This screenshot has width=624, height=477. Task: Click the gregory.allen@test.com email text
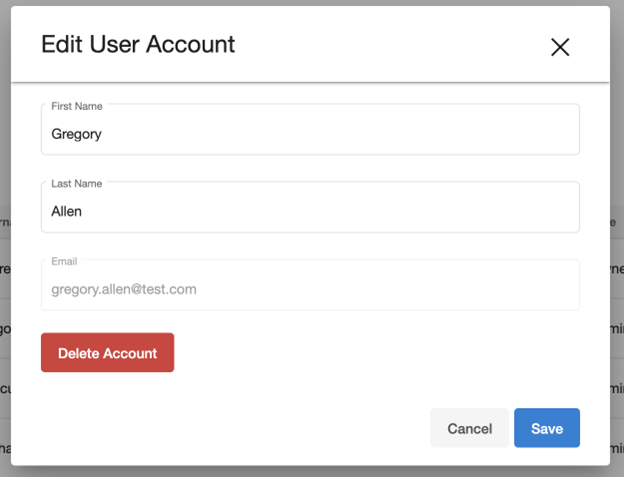tap(124, 289)
